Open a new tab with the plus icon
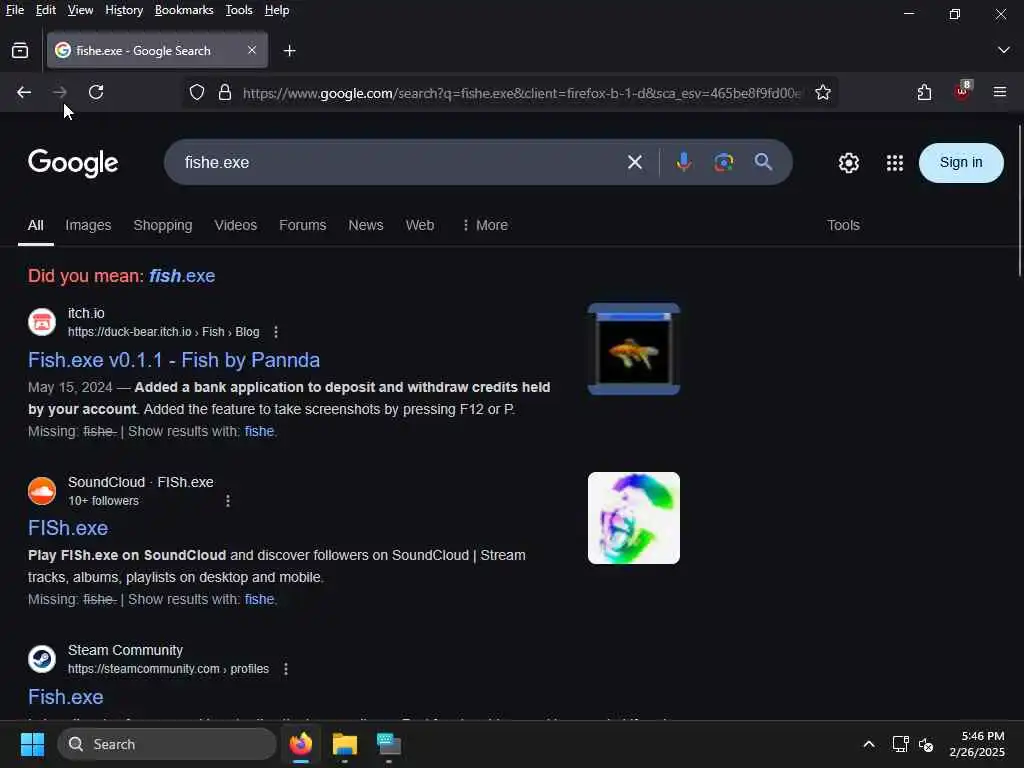Viewport: 1024px width, 768px height. tap(289, 50)
